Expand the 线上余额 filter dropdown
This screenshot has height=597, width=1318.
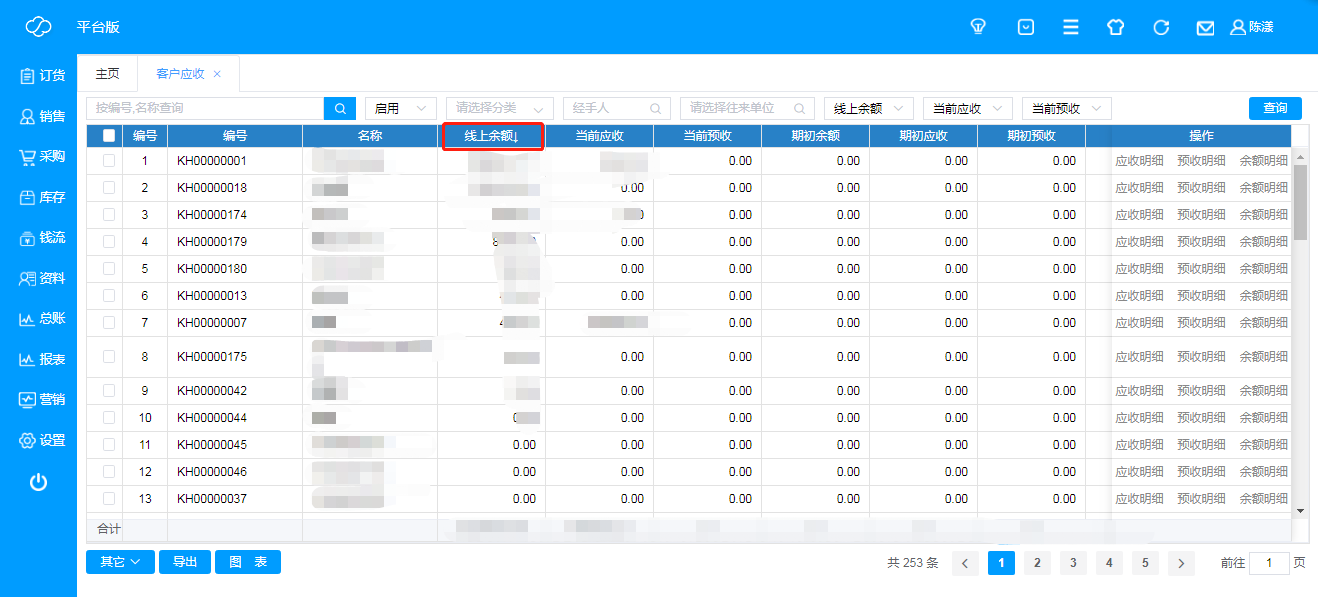click(869, 108)
